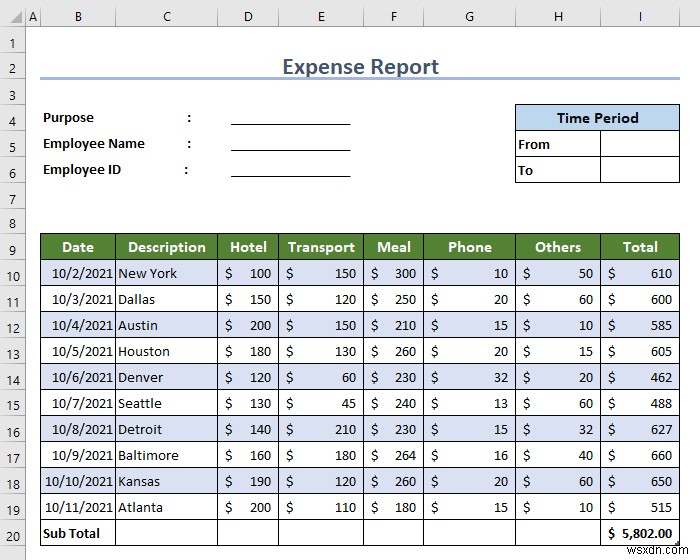Click the Meal column heading
700x560 pixels.
(x=393, y=247)
